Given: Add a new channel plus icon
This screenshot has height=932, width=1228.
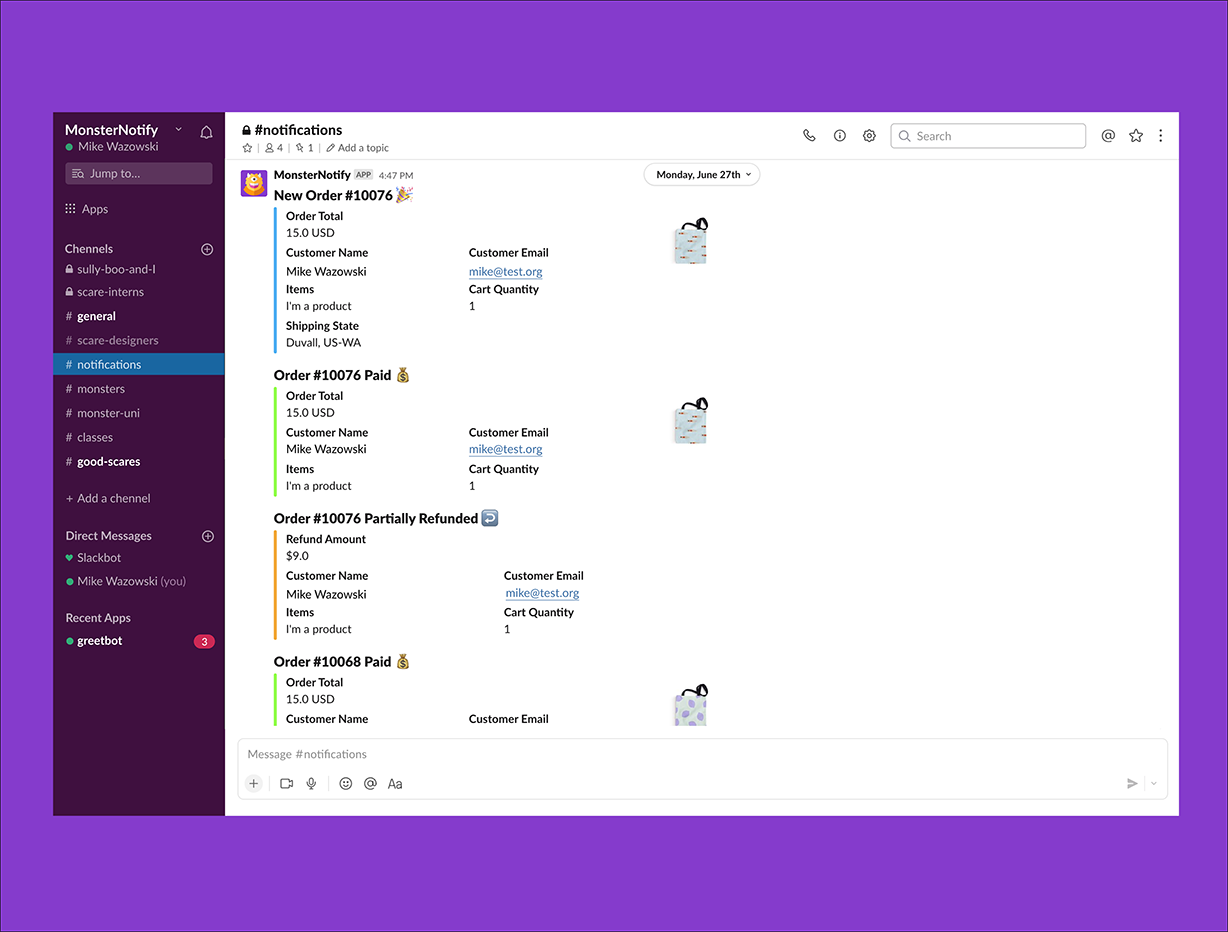Looking at the screenshot, I should 207,249.
